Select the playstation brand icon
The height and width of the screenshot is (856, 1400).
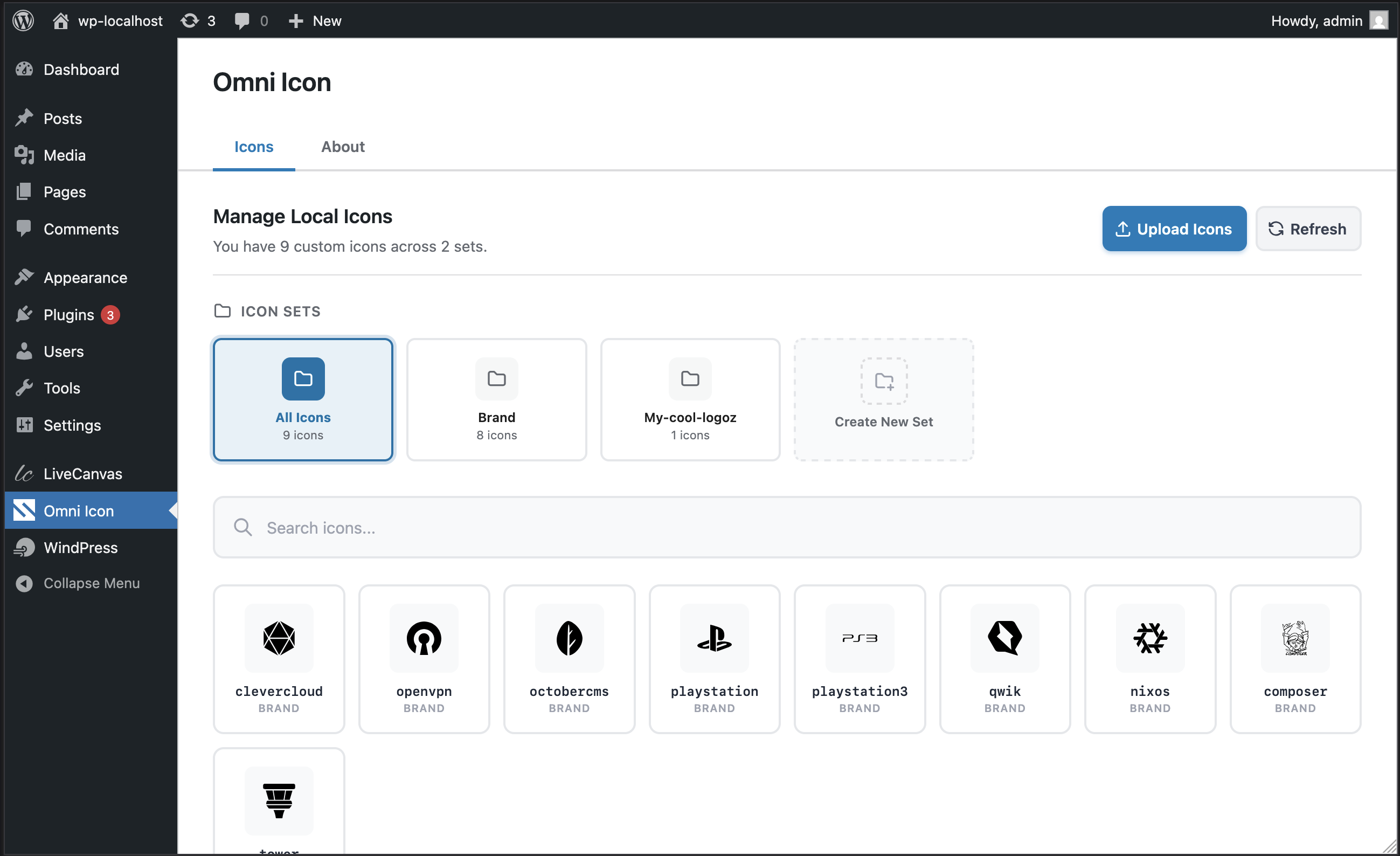pos(713,659)
